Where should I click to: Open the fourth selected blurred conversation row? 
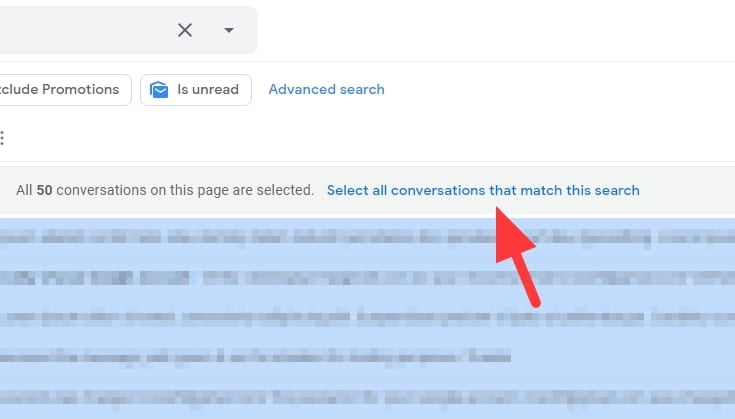(x=368, y=357)
